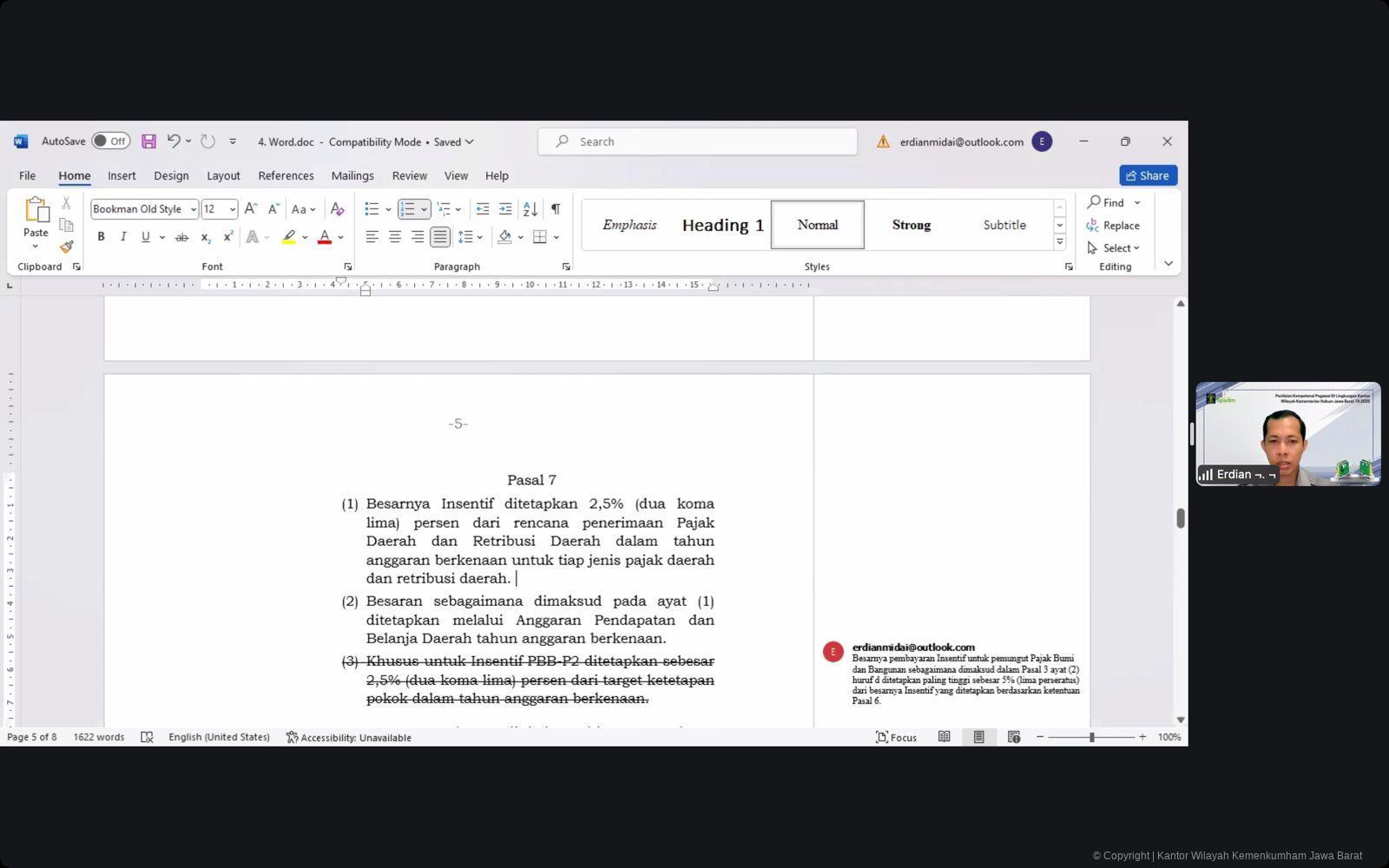Click the Undo arrow icon

(x=174, y=141)
